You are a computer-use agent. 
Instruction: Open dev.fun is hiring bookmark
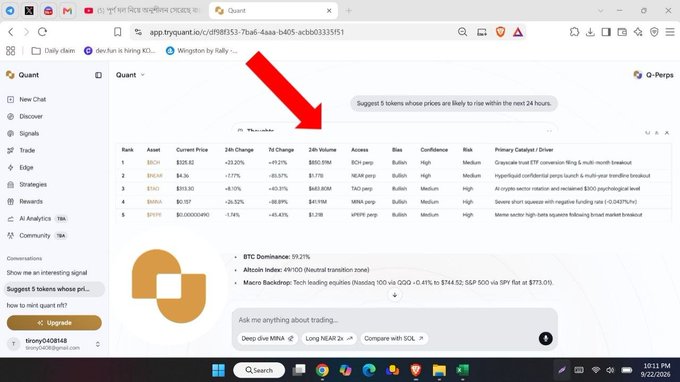click(120, 51)
